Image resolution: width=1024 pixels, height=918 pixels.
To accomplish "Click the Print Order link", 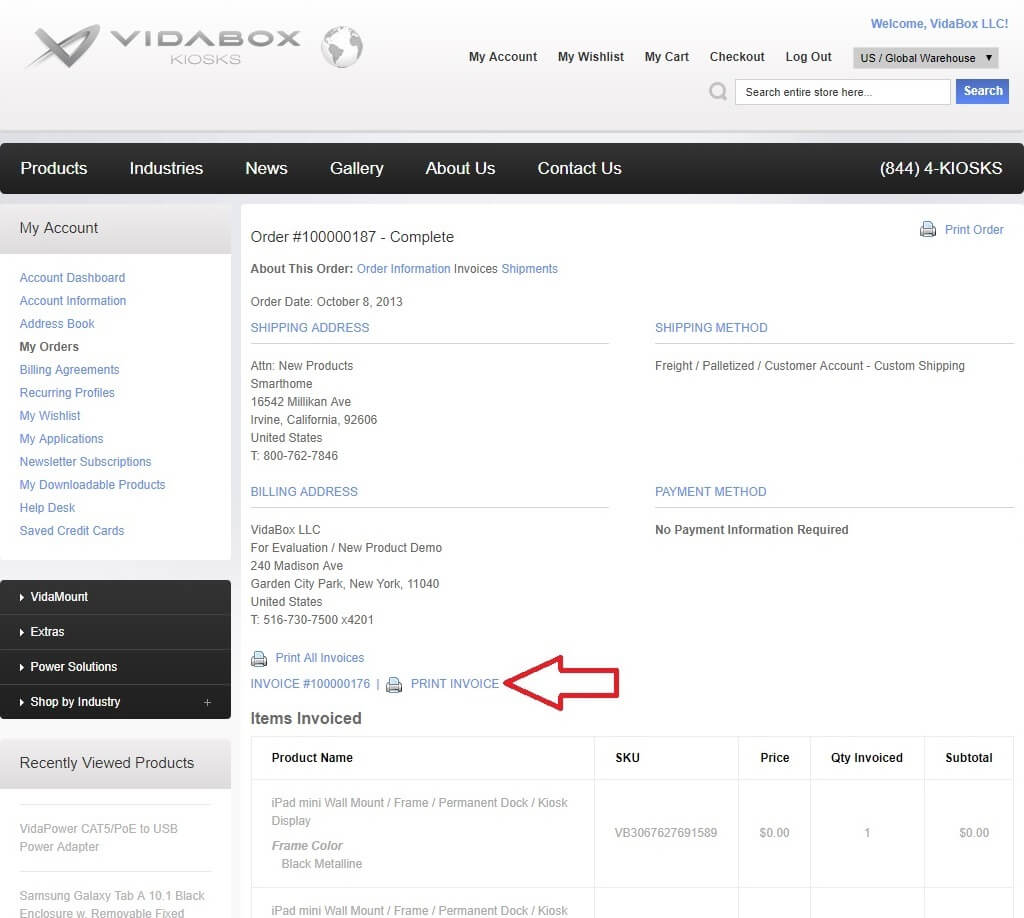I will point(974,230).
